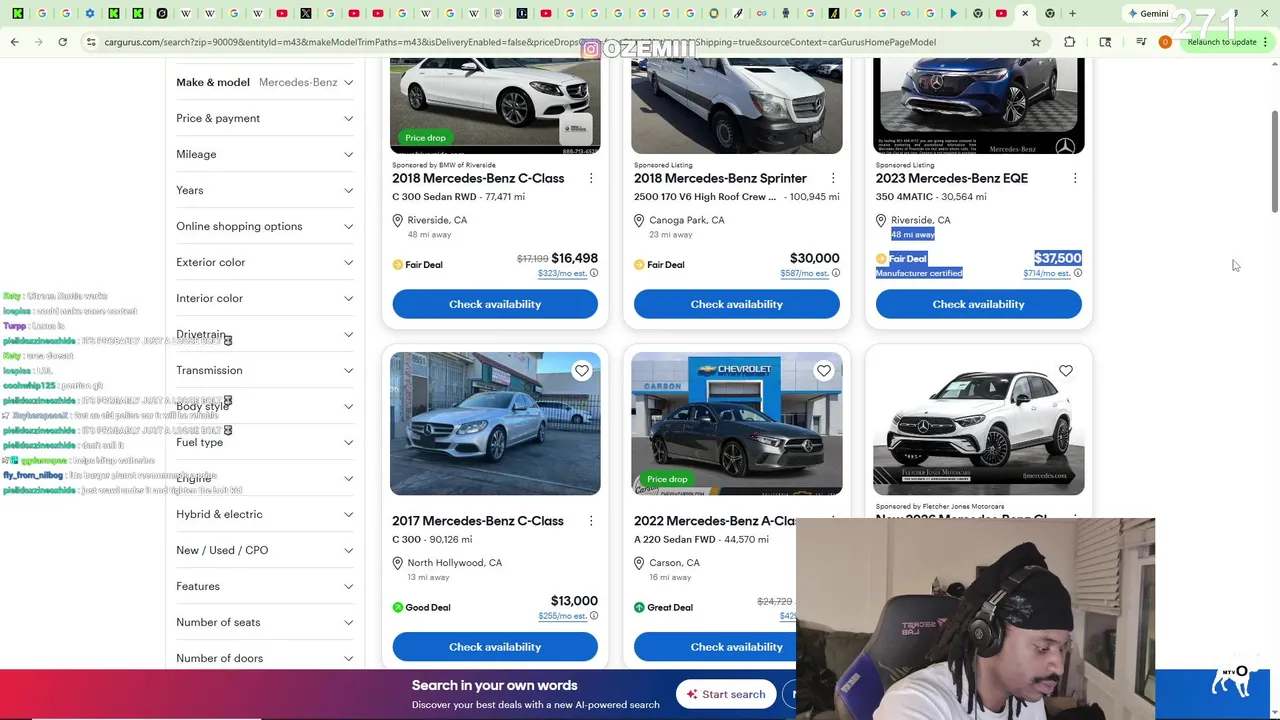Expand the Number of doors filter

pos(265,658)
